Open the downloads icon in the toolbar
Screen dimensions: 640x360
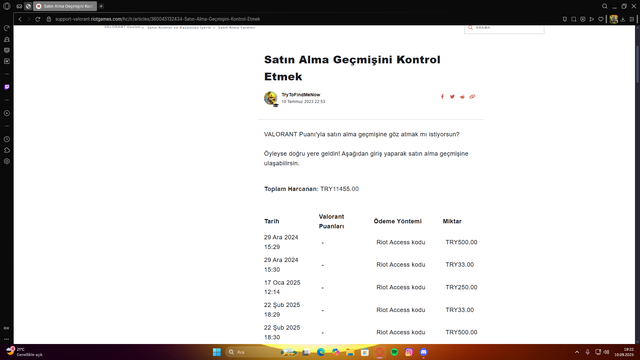tap(623, 19)
